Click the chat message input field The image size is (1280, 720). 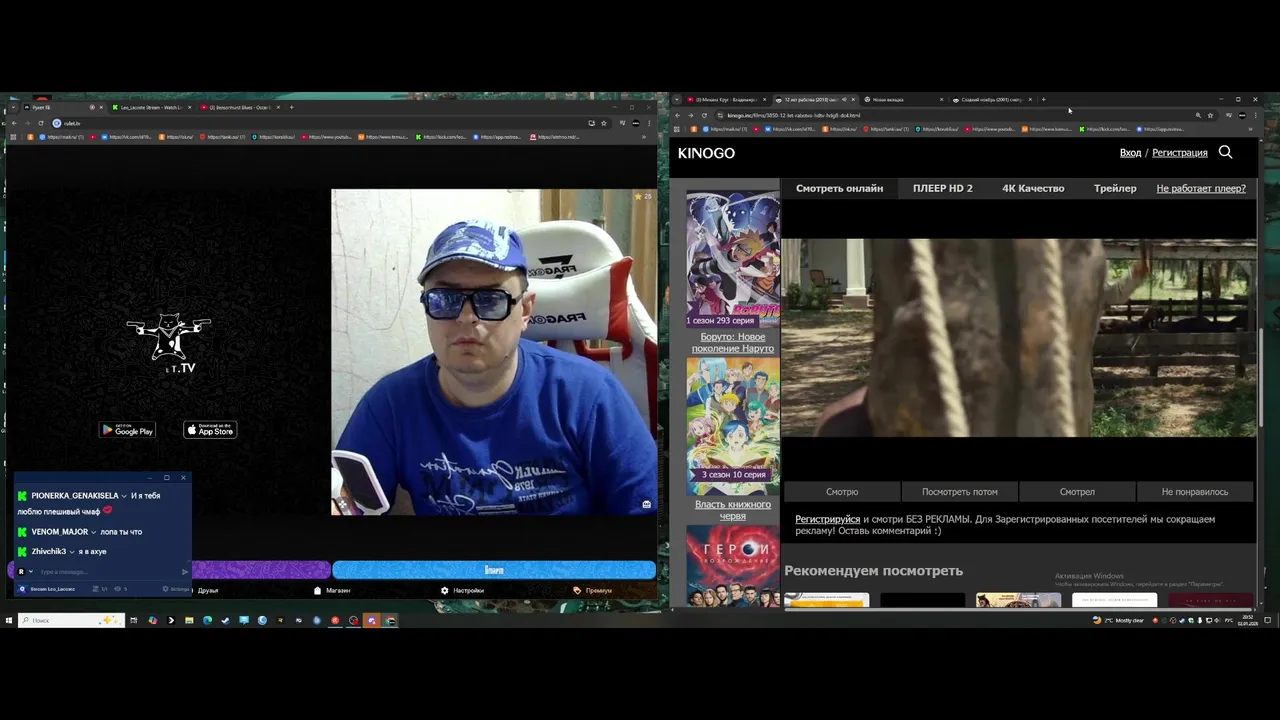108,572
